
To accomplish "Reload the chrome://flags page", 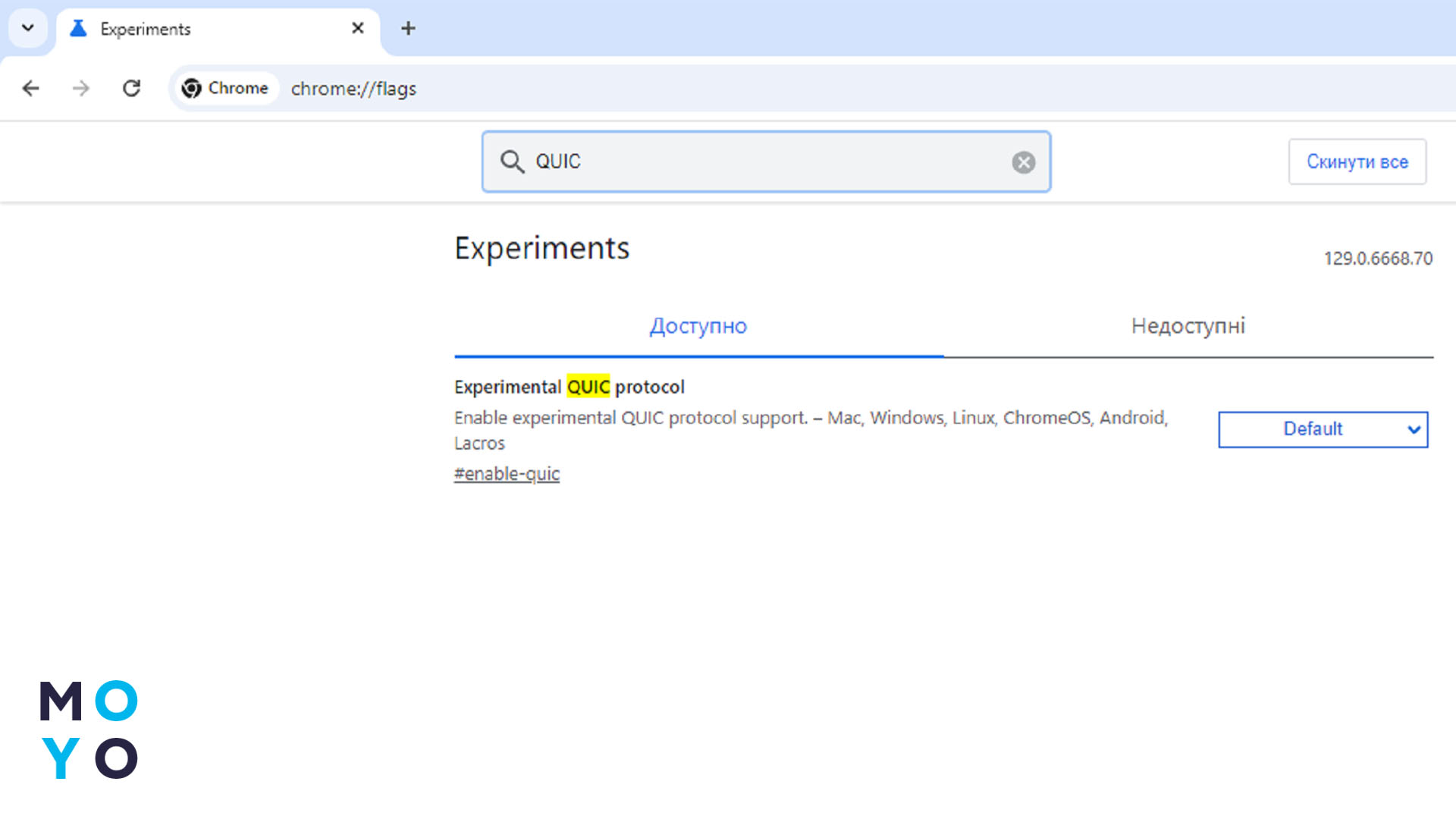I will point(131,89).
